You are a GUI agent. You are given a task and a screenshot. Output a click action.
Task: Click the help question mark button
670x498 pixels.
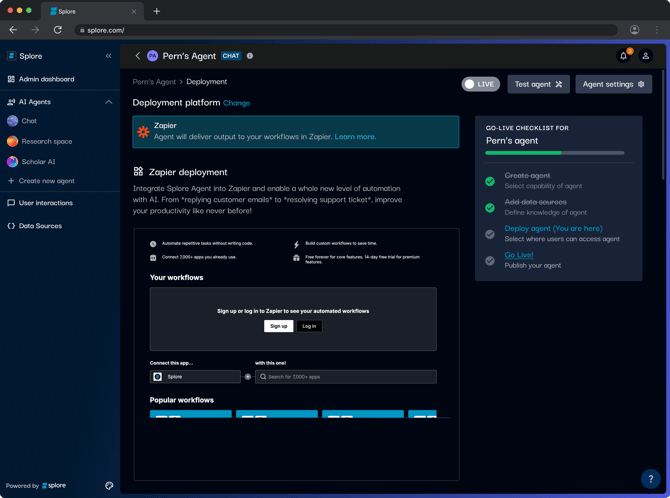point(651,479)
